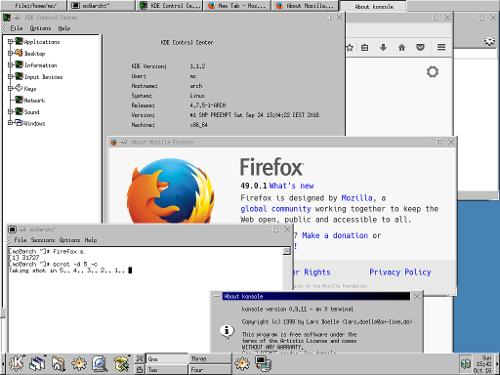Screen dimensions: 500x375
Task: Click the gear icon in rightmost background window
Action: [x=489, y=42]
